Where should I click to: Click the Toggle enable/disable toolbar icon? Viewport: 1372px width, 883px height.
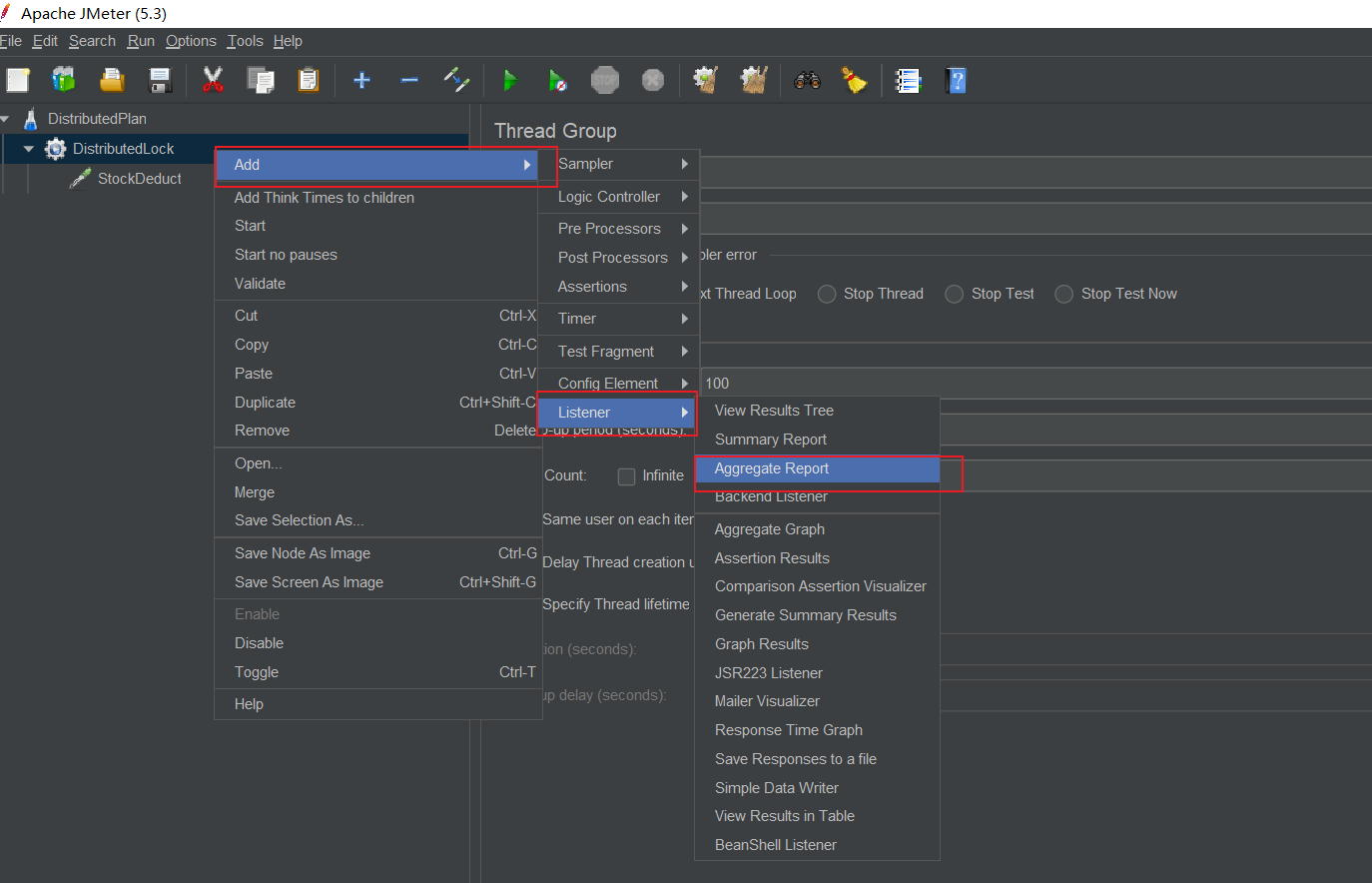coord(457,80)
